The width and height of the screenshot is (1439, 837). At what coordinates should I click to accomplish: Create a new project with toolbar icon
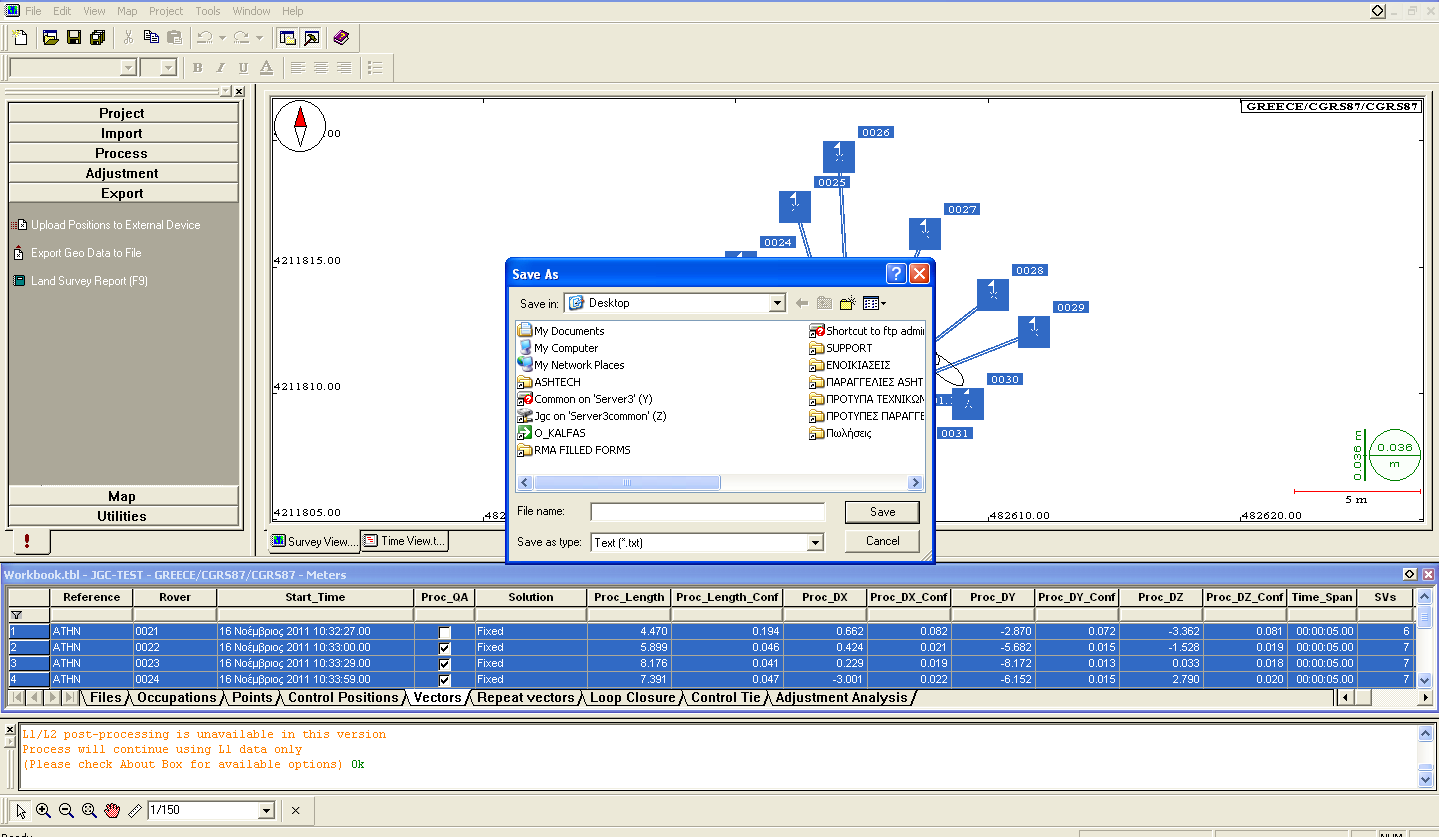point(20,38)
